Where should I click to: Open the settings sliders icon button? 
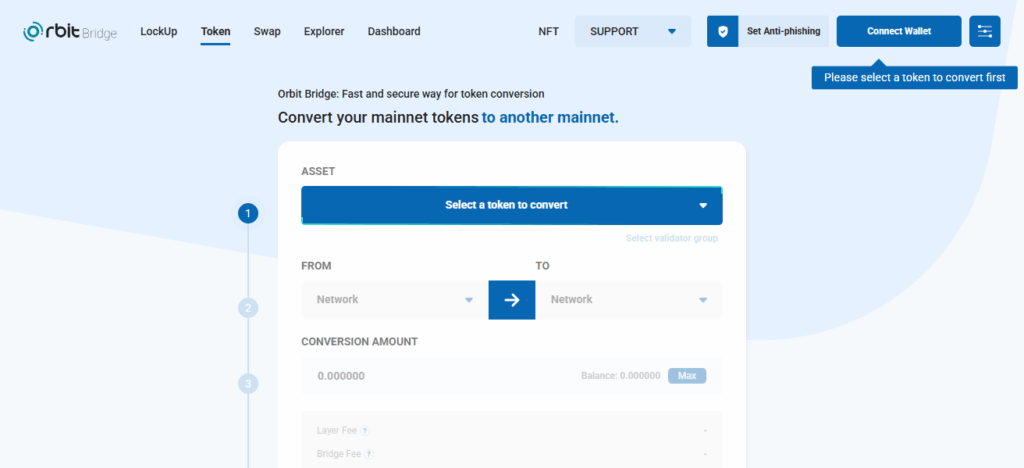click(985, 31)
